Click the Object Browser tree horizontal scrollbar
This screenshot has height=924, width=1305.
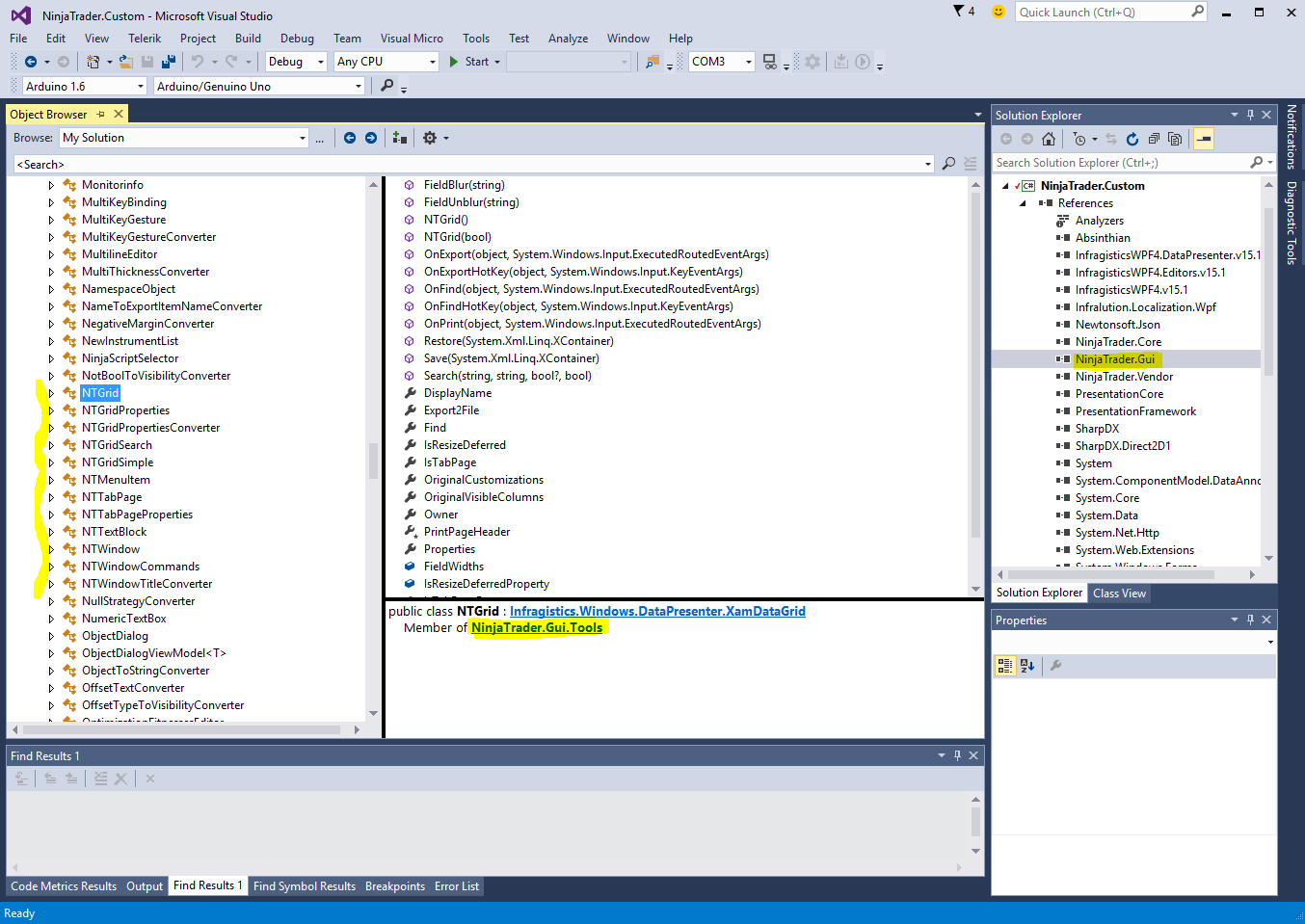tap(180, 729)
